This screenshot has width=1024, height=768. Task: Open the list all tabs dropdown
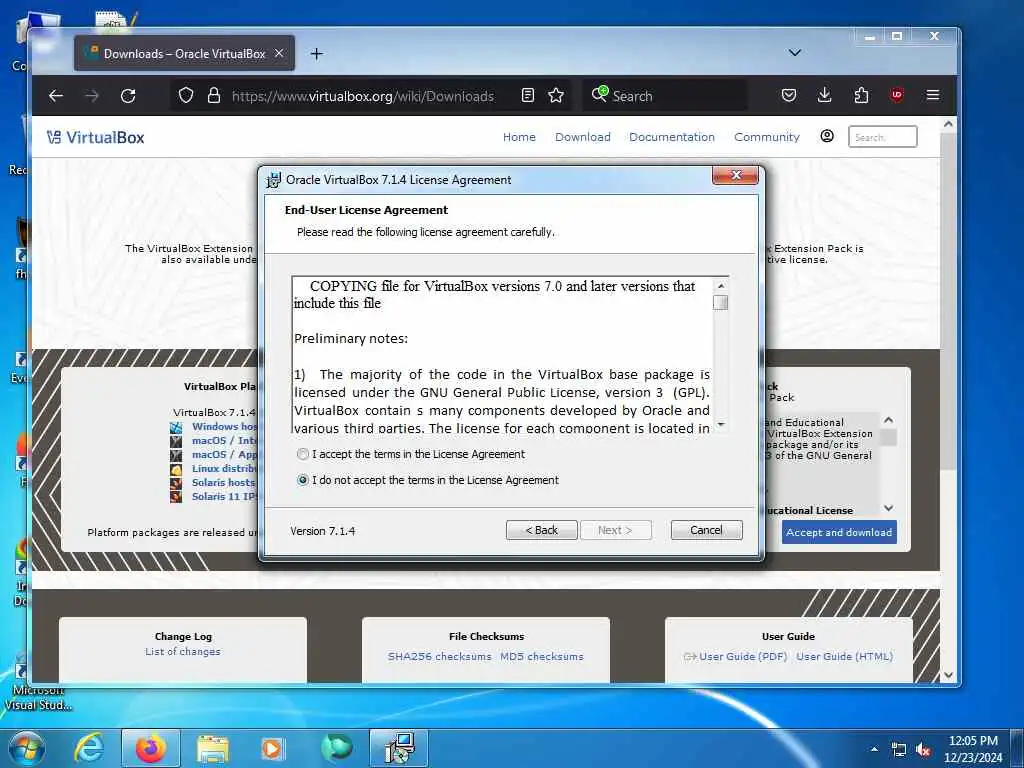[795, 53]
